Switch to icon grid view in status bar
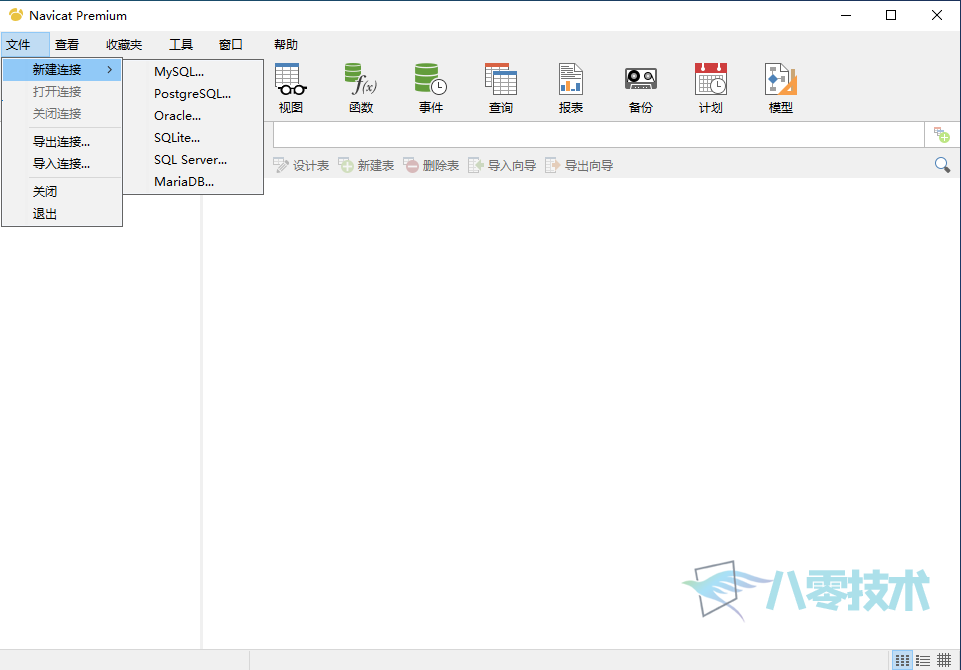 (902, 660)
